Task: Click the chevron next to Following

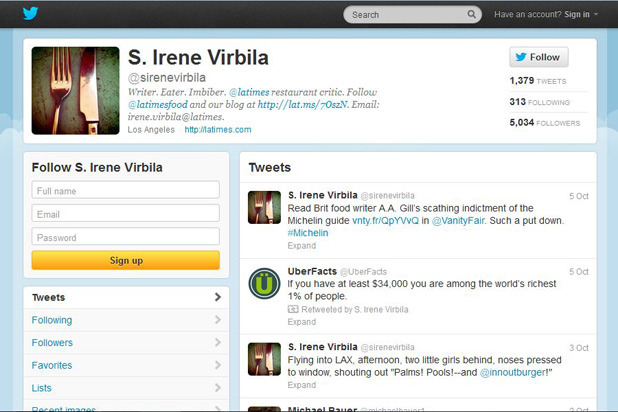Action: click(x=218, y=320)
